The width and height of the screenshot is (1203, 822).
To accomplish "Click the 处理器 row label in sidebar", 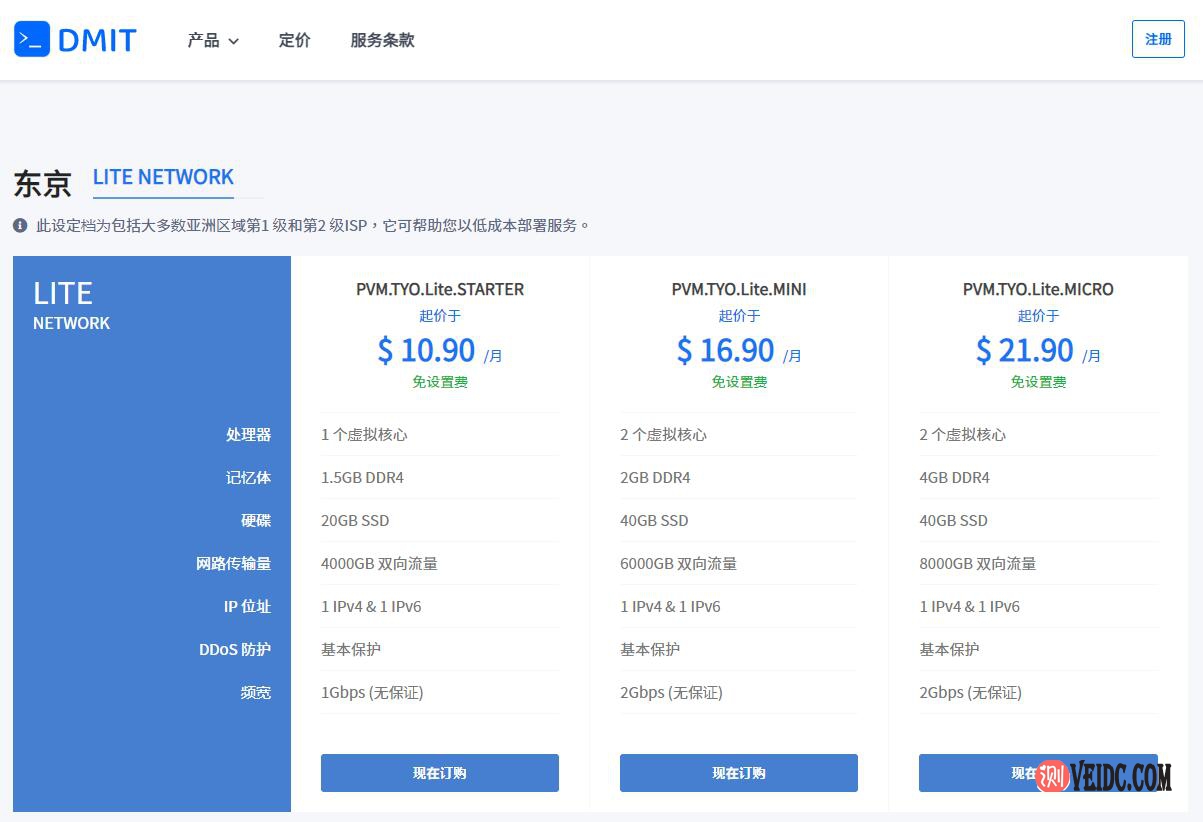I will [250, 434].
